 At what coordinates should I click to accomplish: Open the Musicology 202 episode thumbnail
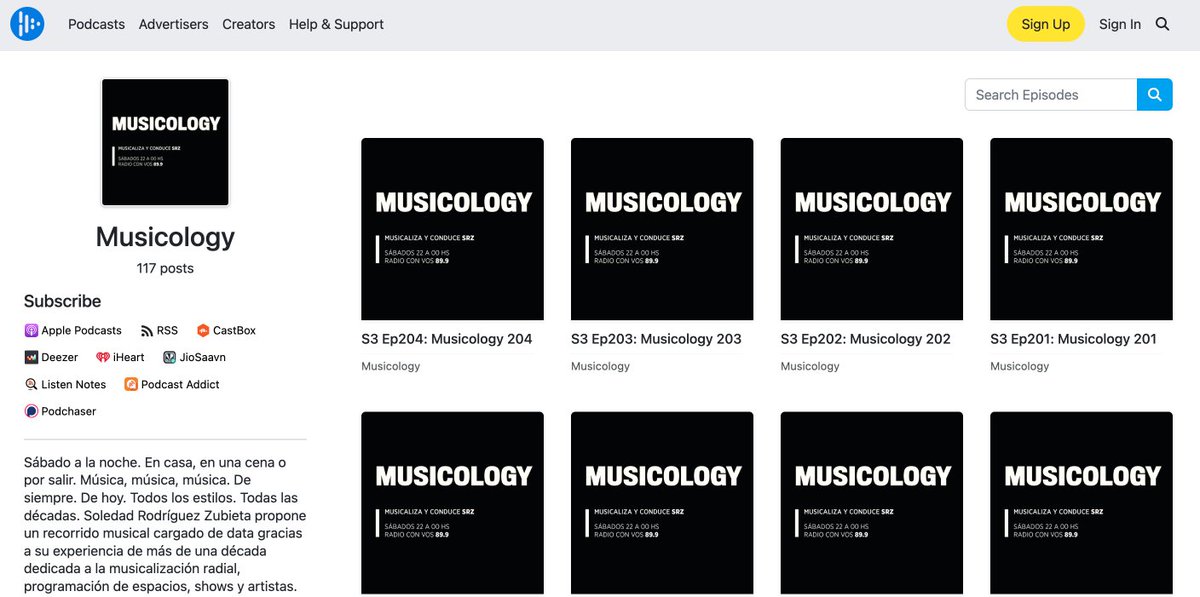tap(872, 229)
